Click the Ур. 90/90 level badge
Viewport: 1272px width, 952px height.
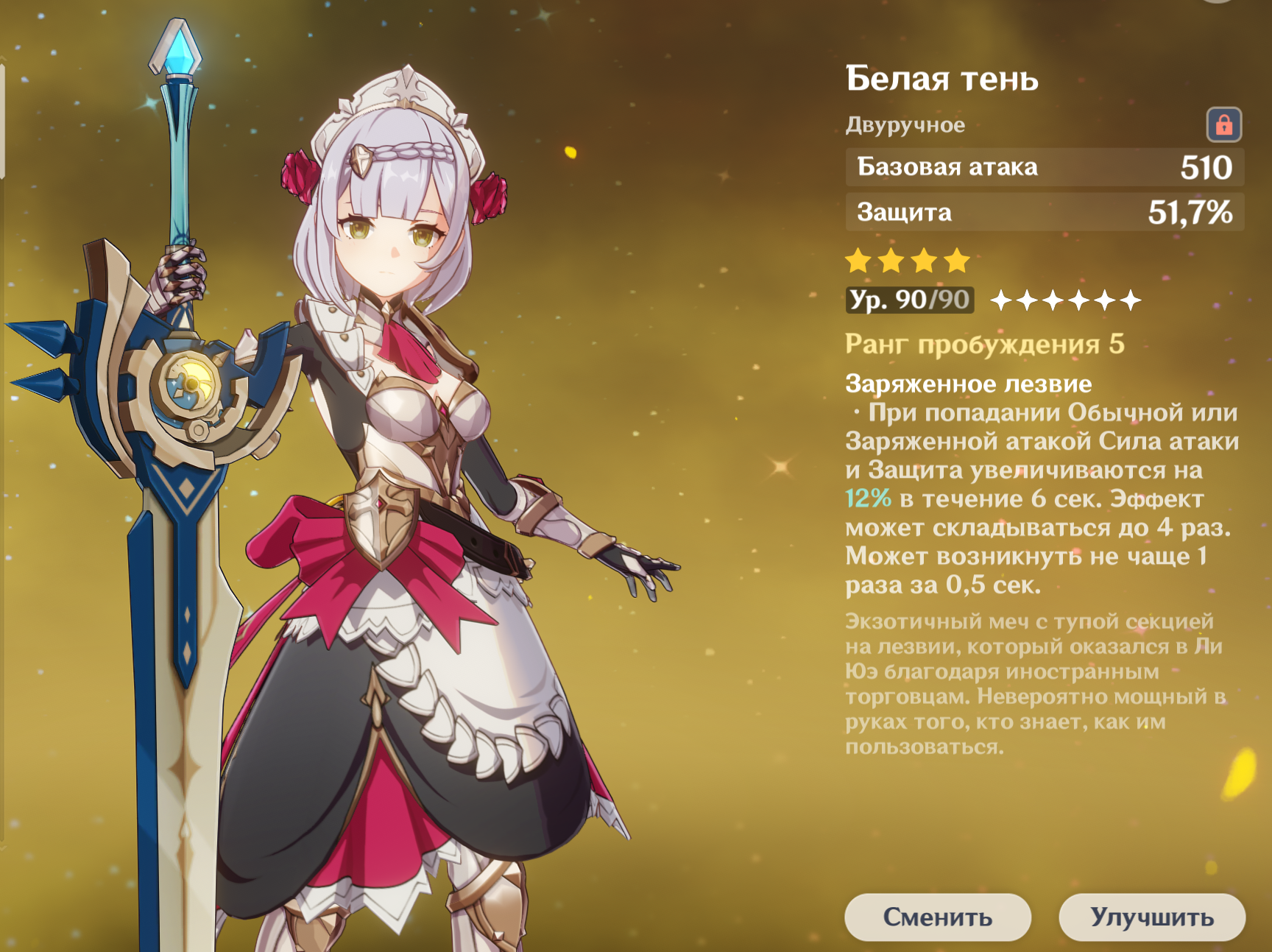(910, 300)
